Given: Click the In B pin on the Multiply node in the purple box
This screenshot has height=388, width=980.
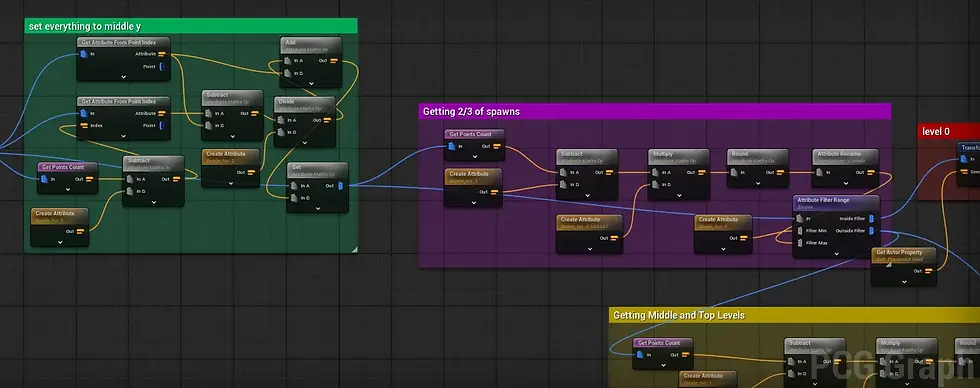Looking at the screenshot, I should tap(654, 184).
